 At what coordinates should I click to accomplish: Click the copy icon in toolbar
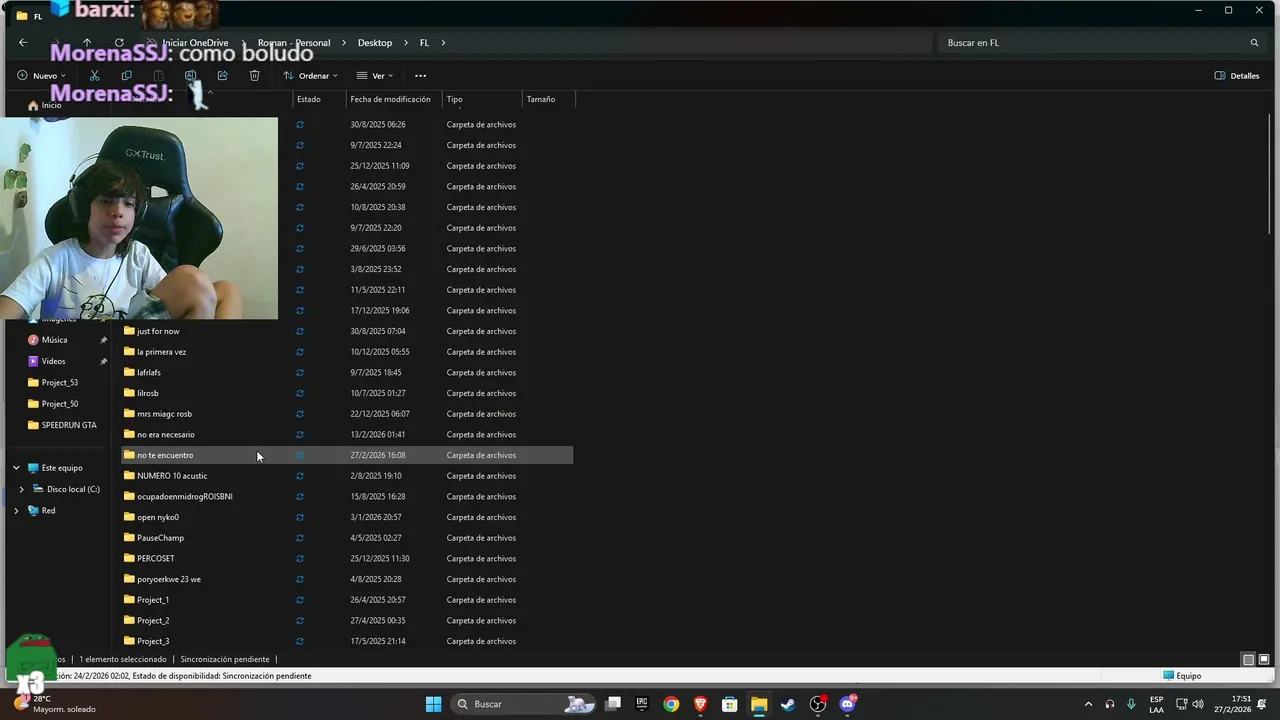pos(126,76)
